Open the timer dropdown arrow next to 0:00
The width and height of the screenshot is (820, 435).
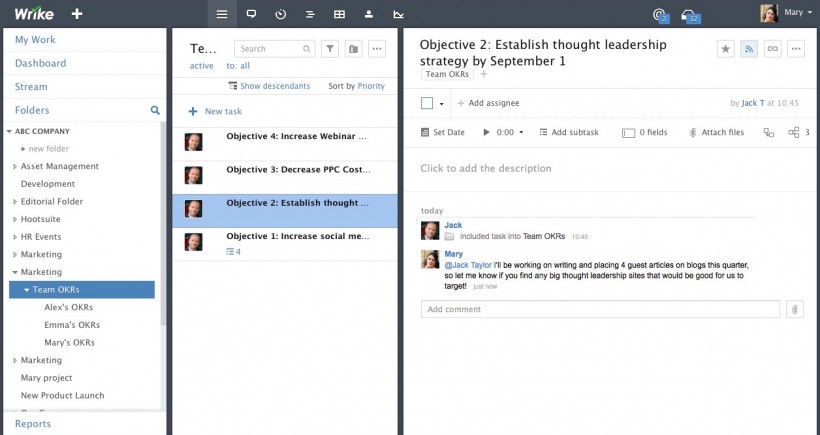[x=521, y=132]
